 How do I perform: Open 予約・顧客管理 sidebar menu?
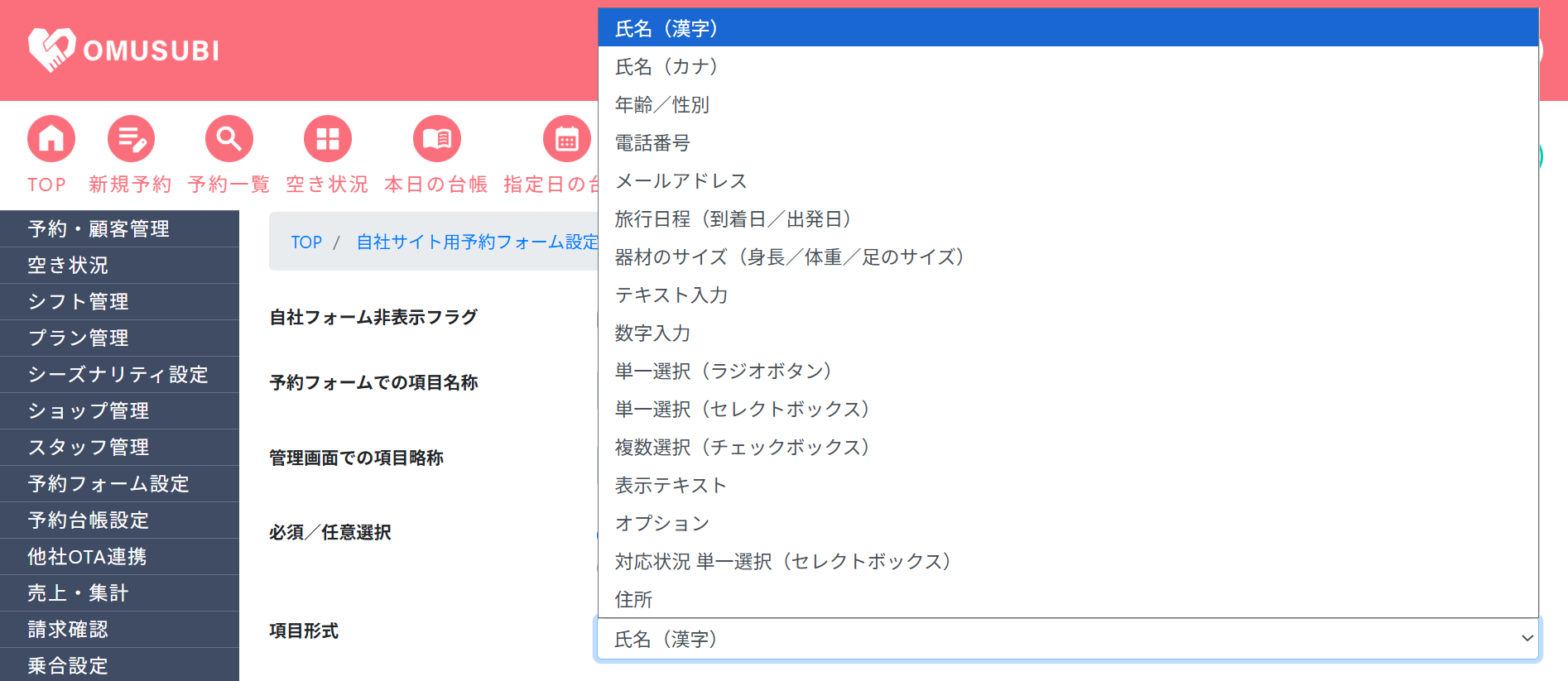(99, 228)
